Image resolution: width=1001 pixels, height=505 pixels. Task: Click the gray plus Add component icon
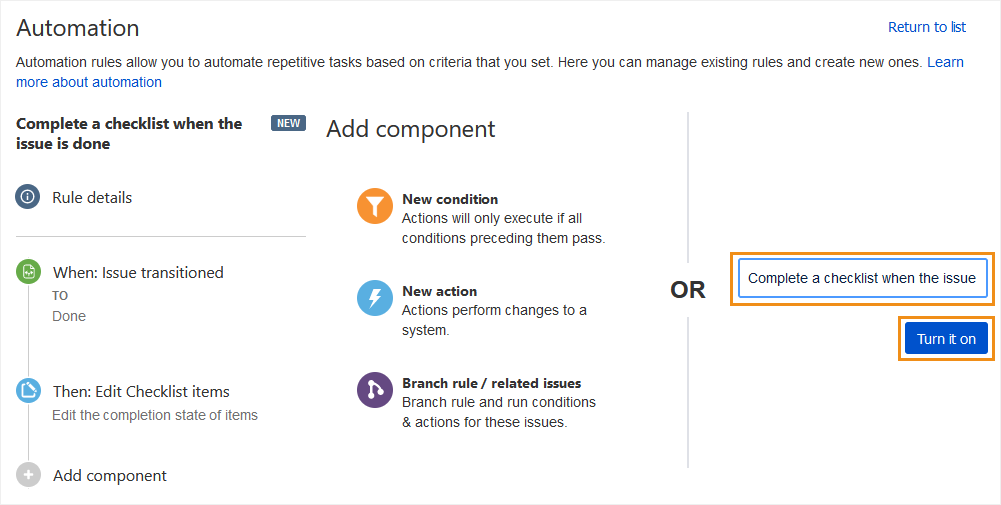pyautogui.click(x=29, y=475)
